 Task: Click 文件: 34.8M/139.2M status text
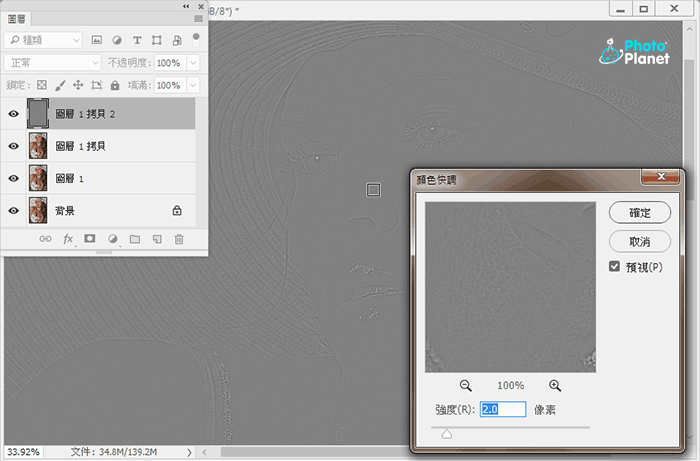114,452
